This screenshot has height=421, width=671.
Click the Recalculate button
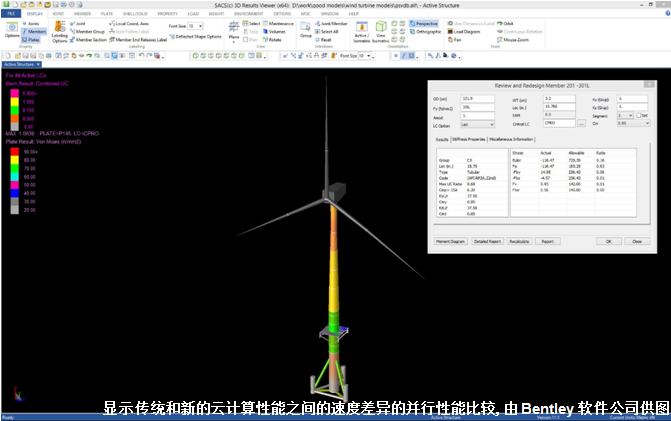[519, 242]
